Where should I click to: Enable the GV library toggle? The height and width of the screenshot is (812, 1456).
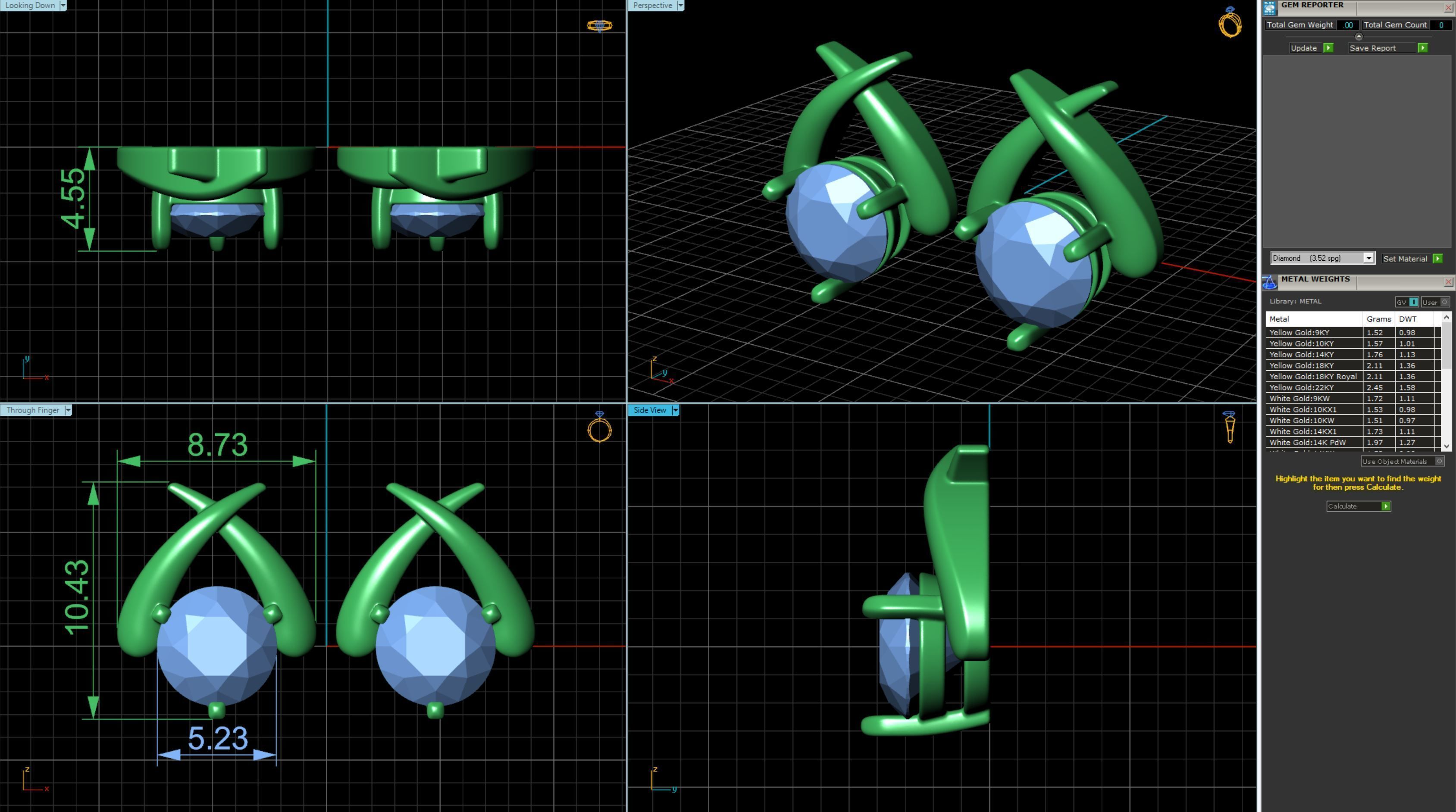[x=1406, y=302]
